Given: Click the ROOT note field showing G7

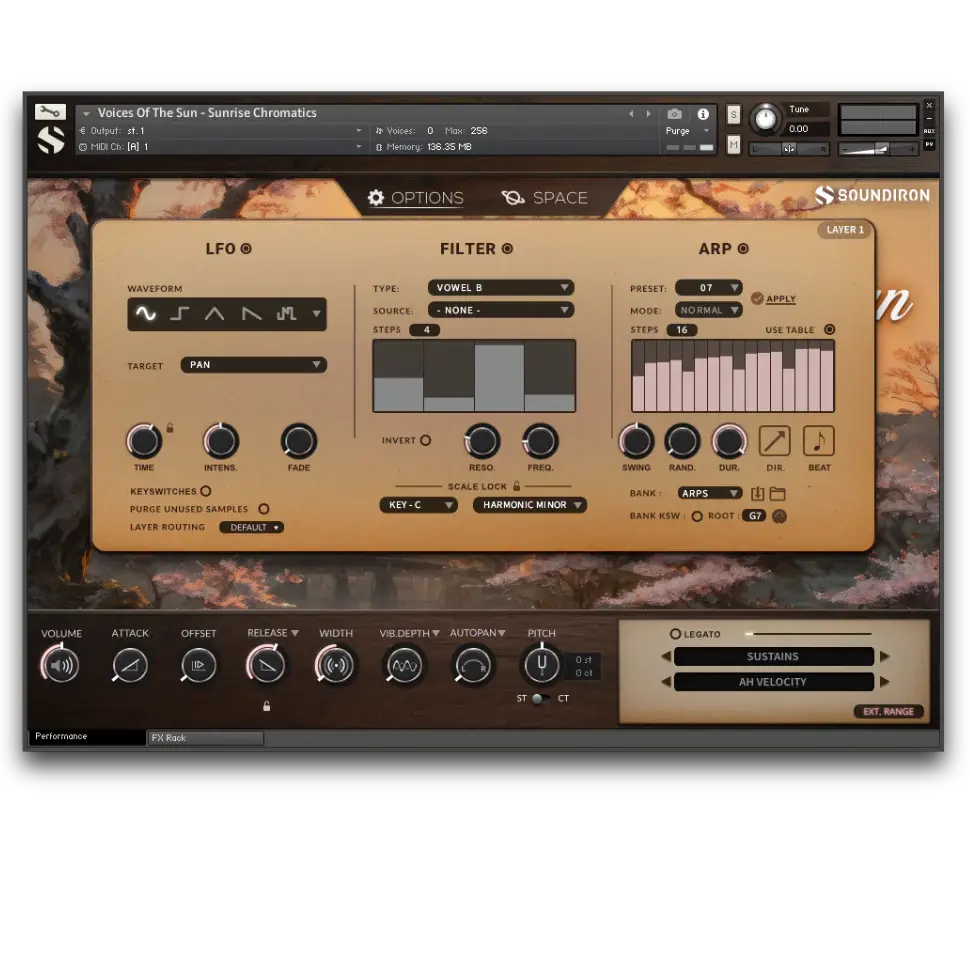Looking at the screenshot, I should click(755, 516).
